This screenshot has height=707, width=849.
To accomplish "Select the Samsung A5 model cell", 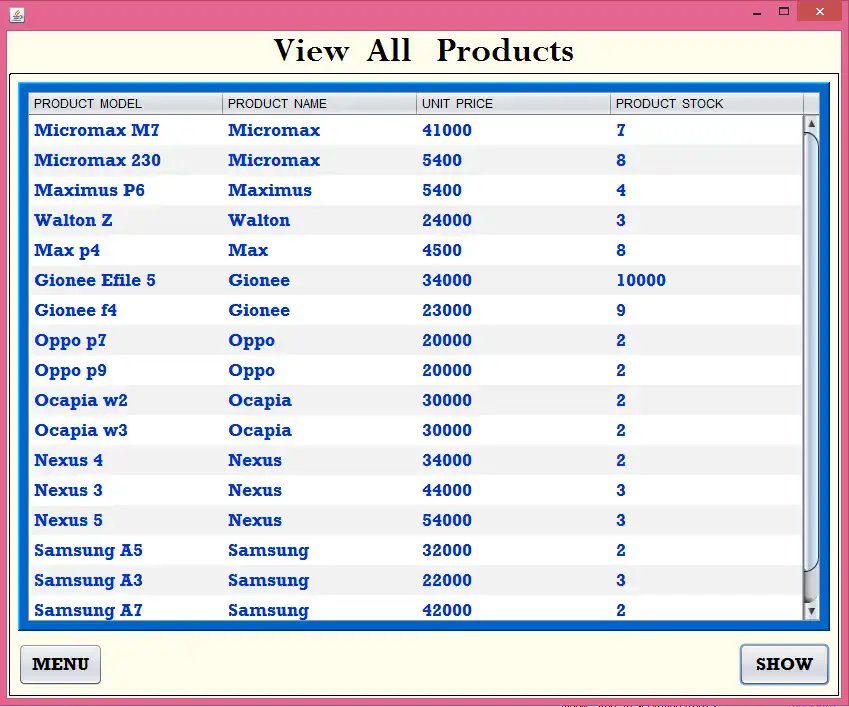I will (x=126, y=550).
